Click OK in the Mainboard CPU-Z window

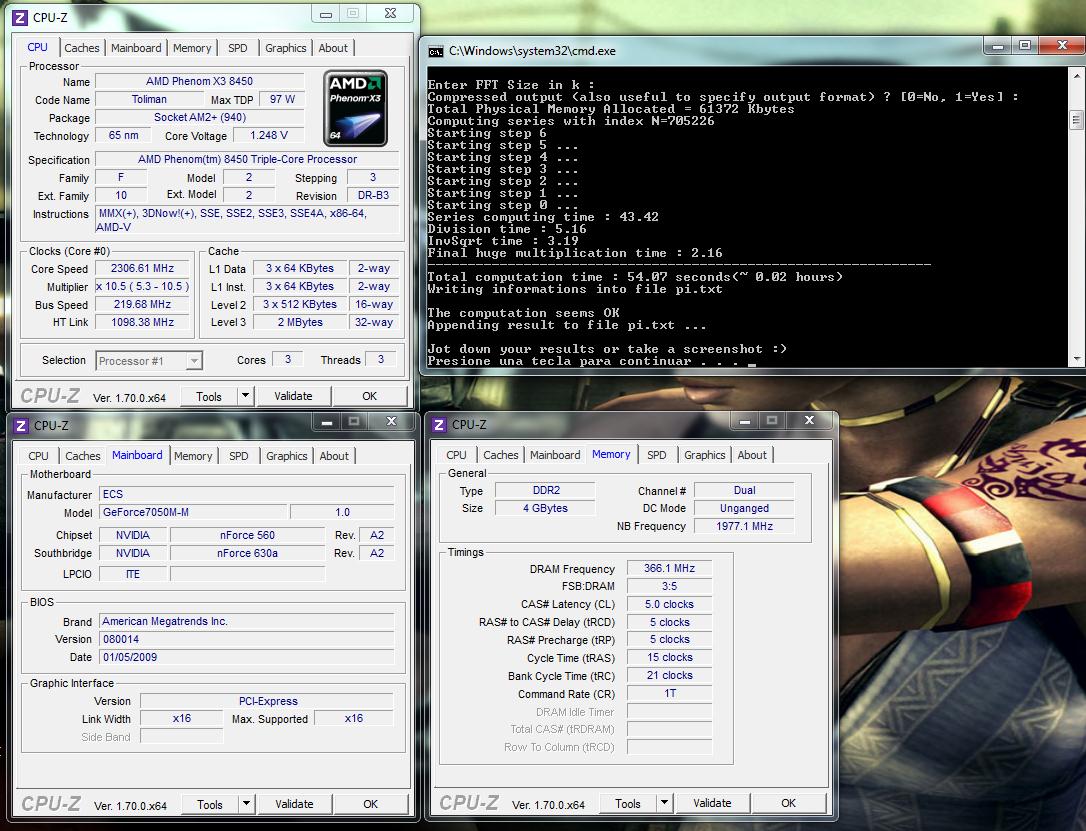pyautogui.click(x=371, y=804)
